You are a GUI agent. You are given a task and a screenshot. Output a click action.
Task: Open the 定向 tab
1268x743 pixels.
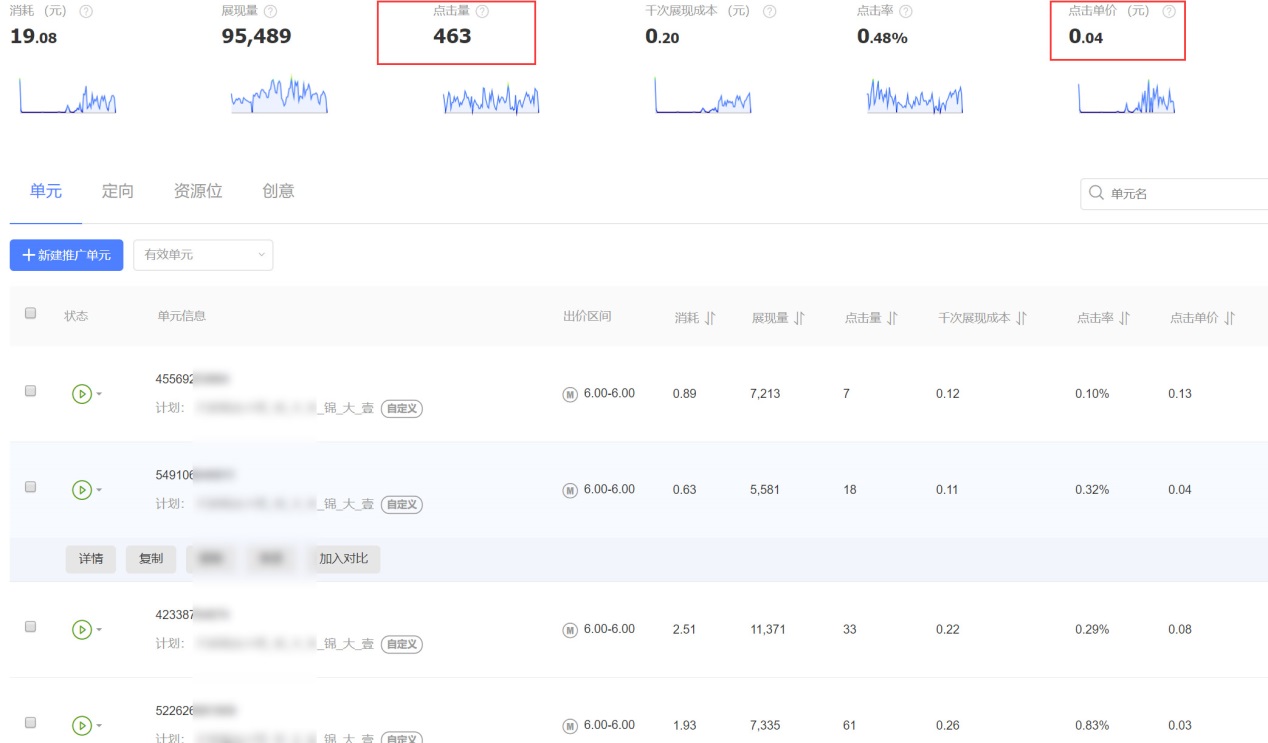click(118, 191)
